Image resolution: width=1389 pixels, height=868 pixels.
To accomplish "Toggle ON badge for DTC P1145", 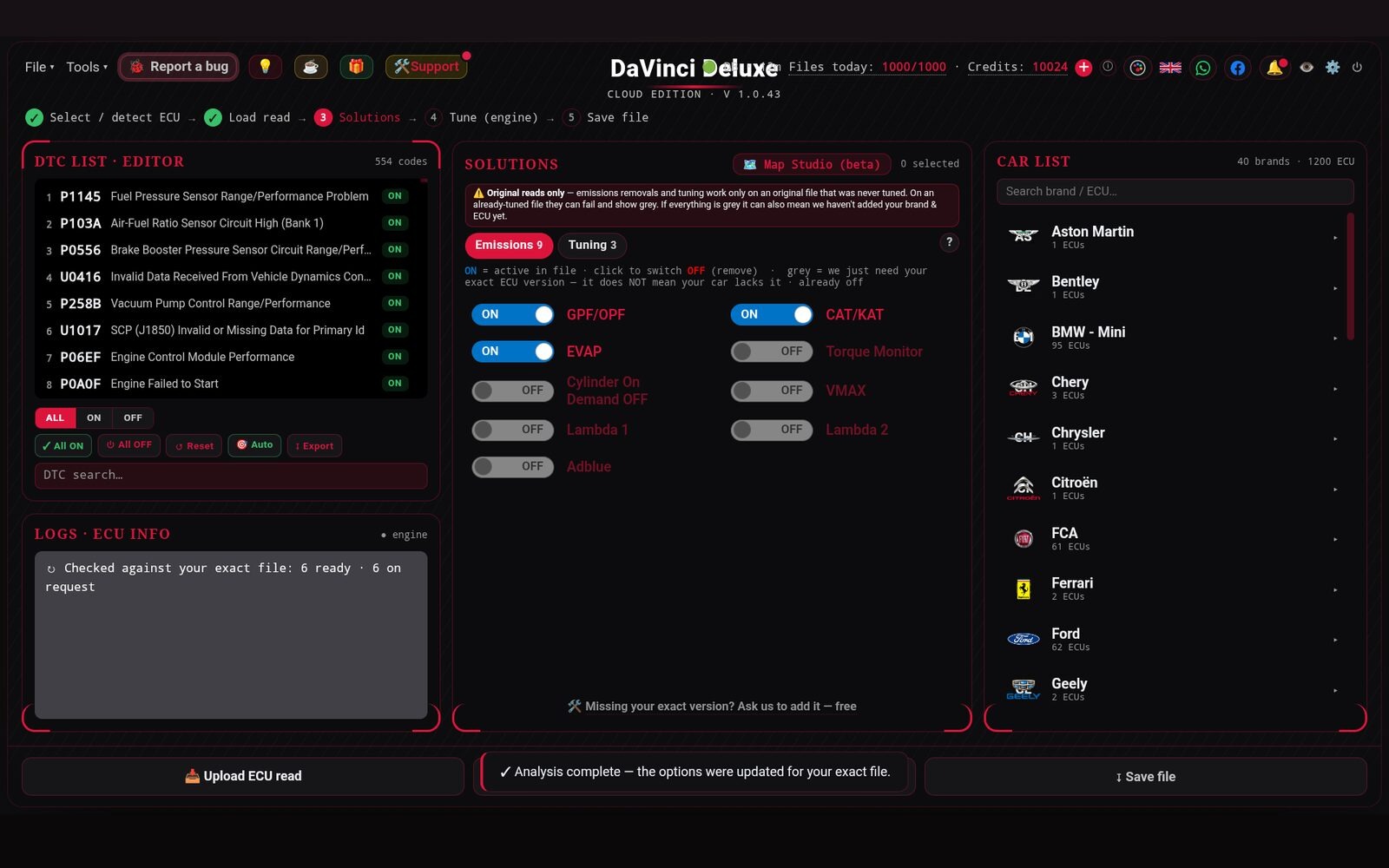I will pos(395,196).
